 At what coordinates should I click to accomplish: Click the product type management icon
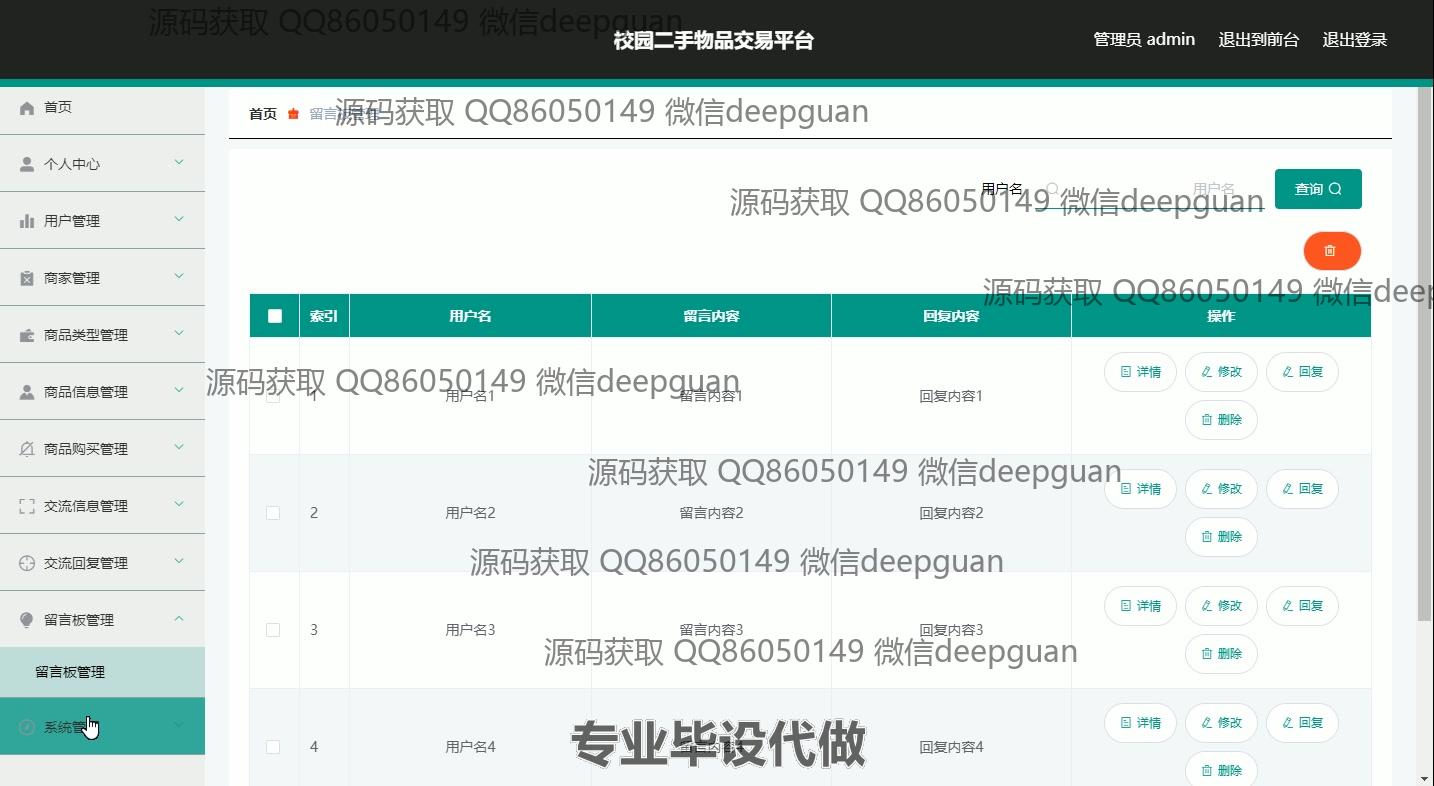click(x=27, y=335)
